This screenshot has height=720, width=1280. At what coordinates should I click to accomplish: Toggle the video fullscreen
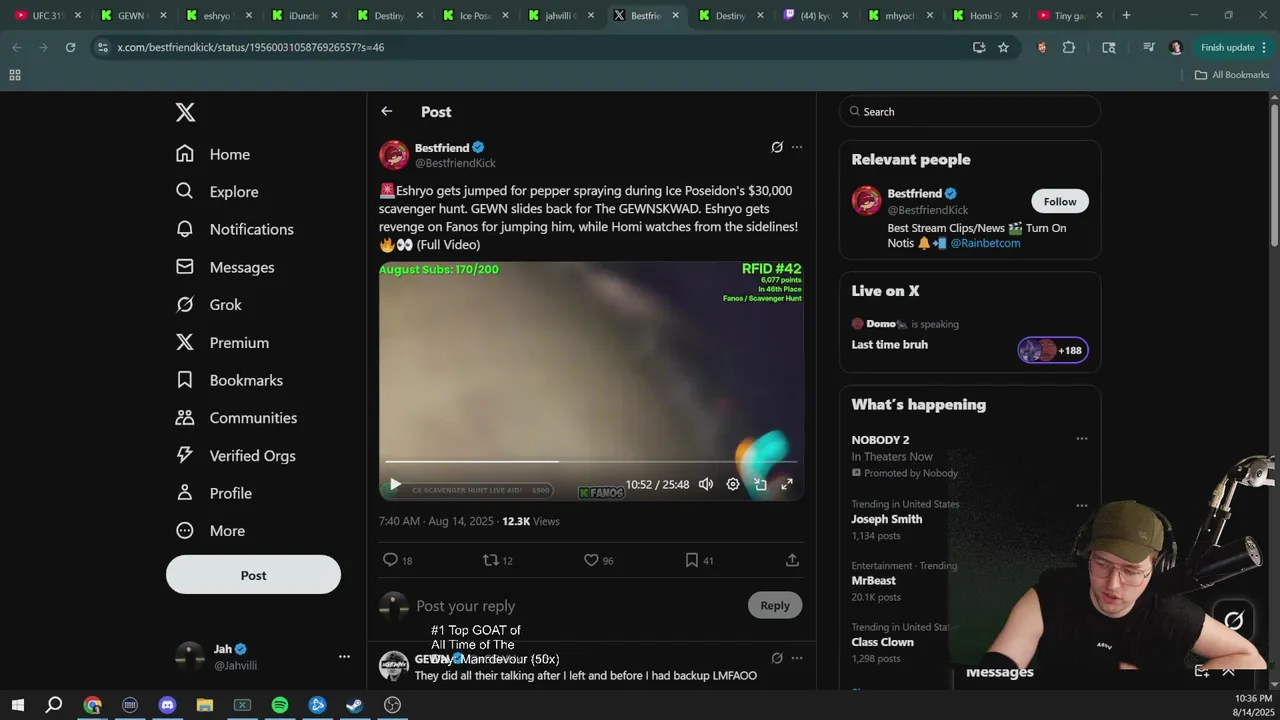[x=787, y=484]
